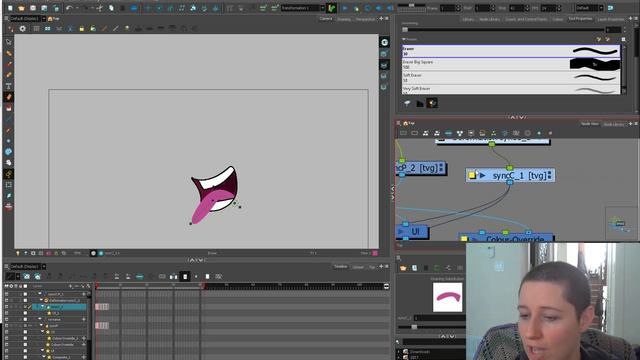The width and height of the screenshot is (640, 360).
Task: Collapse the eraser presets section triangle
Action: 404,40
